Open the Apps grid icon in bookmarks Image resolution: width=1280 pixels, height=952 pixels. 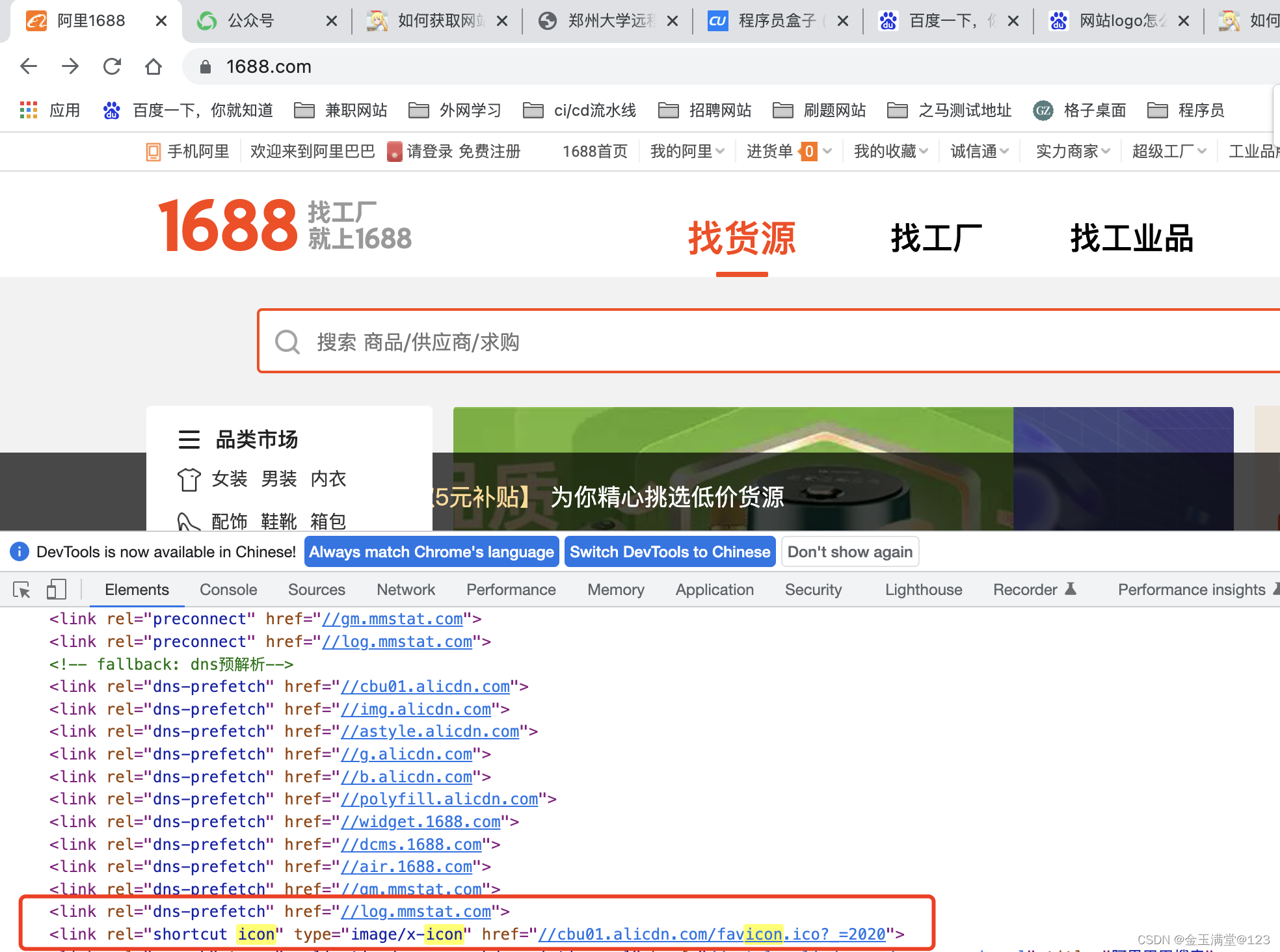point(29,110)
